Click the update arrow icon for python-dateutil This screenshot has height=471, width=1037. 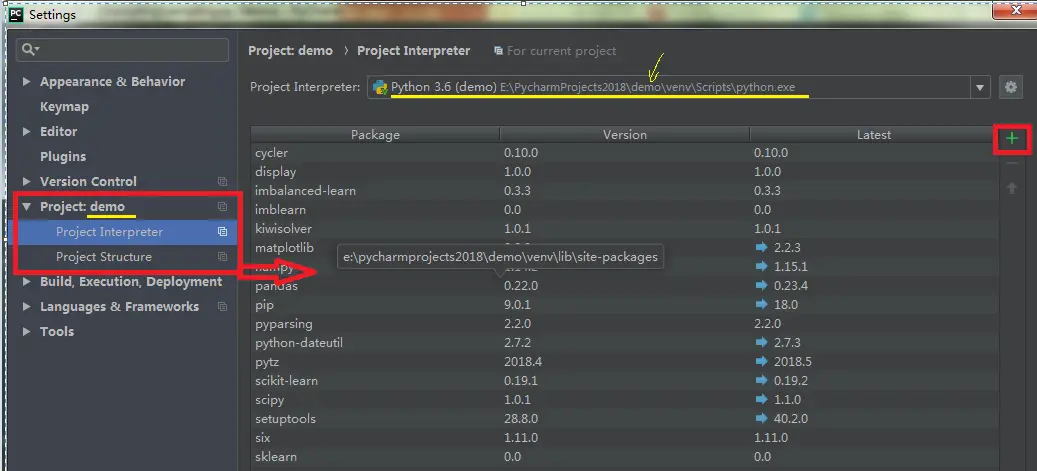(762, 343)
